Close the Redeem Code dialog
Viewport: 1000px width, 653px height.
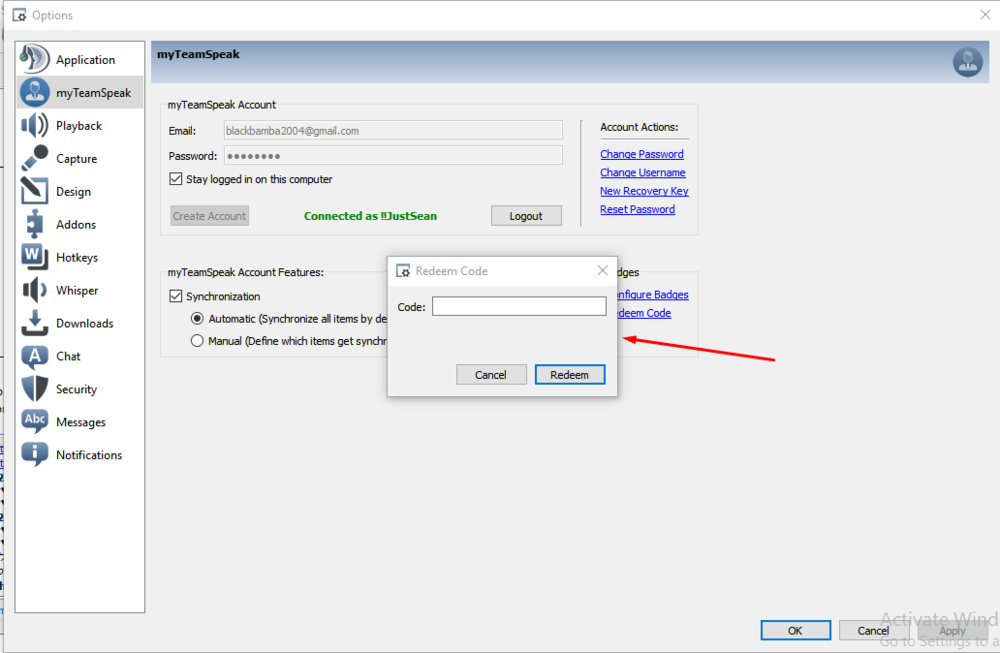(x=602, y=271)
